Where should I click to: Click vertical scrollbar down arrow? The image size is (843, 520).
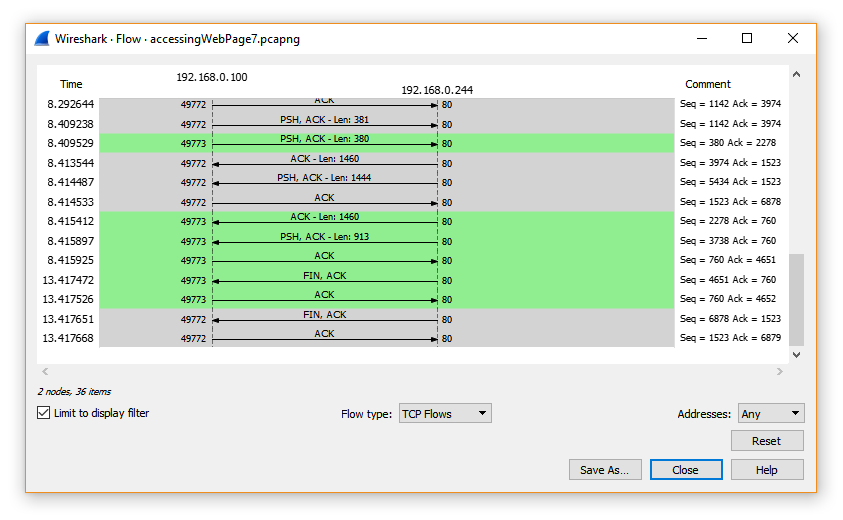point(796,354)
